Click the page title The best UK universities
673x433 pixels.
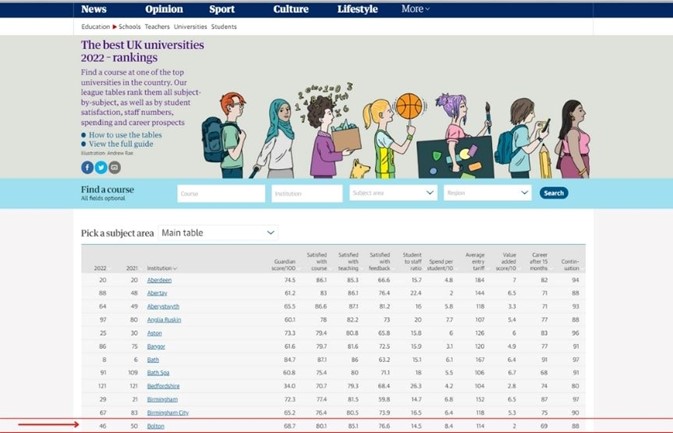(x=142, y=51)
